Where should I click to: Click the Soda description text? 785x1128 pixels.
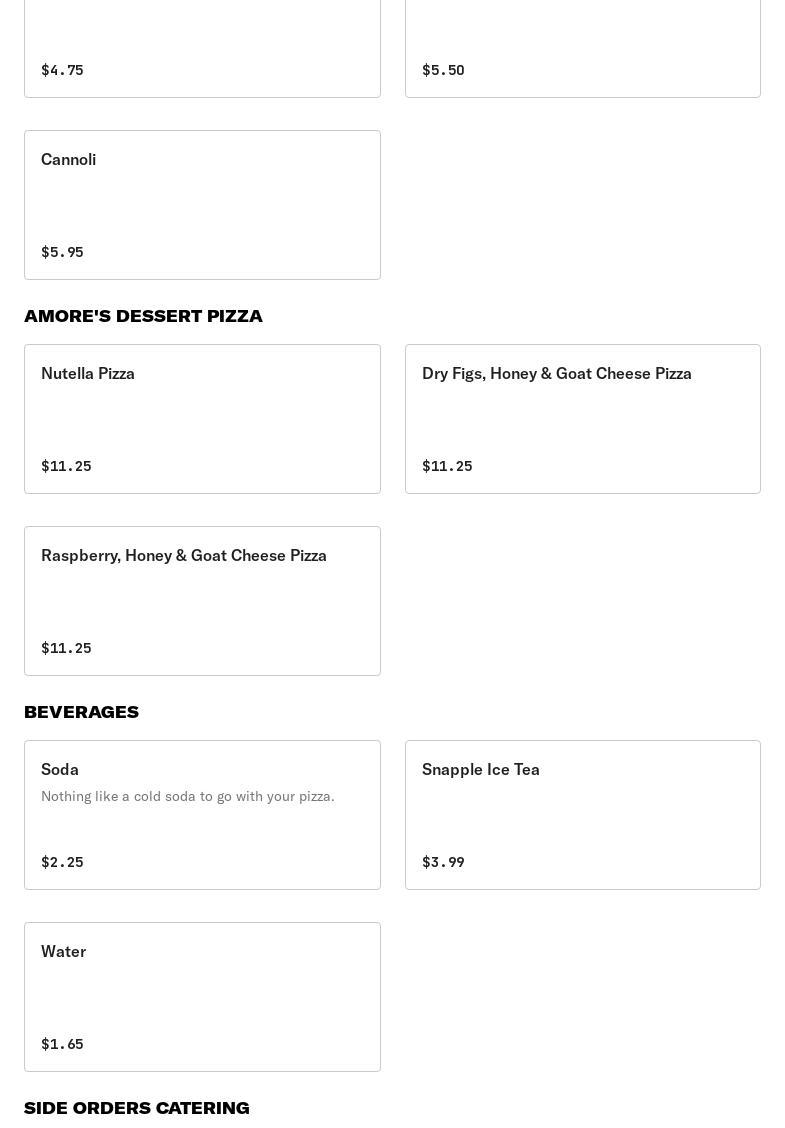click(188, 796)
